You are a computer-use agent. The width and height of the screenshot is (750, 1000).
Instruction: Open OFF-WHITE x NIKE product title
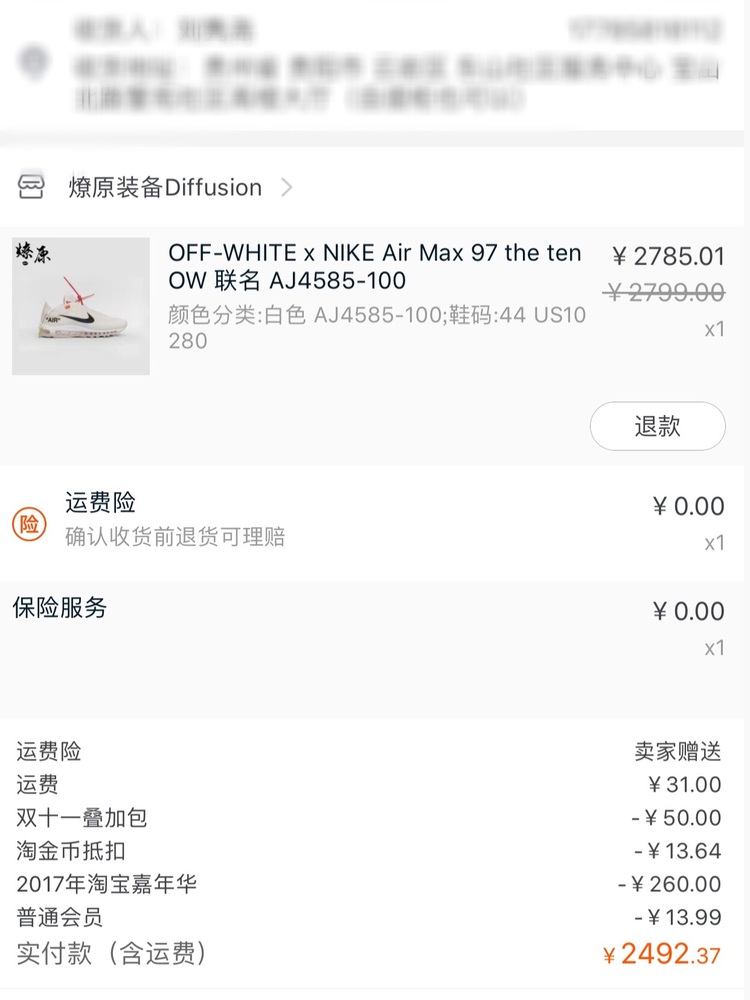(x=375, y=266)
